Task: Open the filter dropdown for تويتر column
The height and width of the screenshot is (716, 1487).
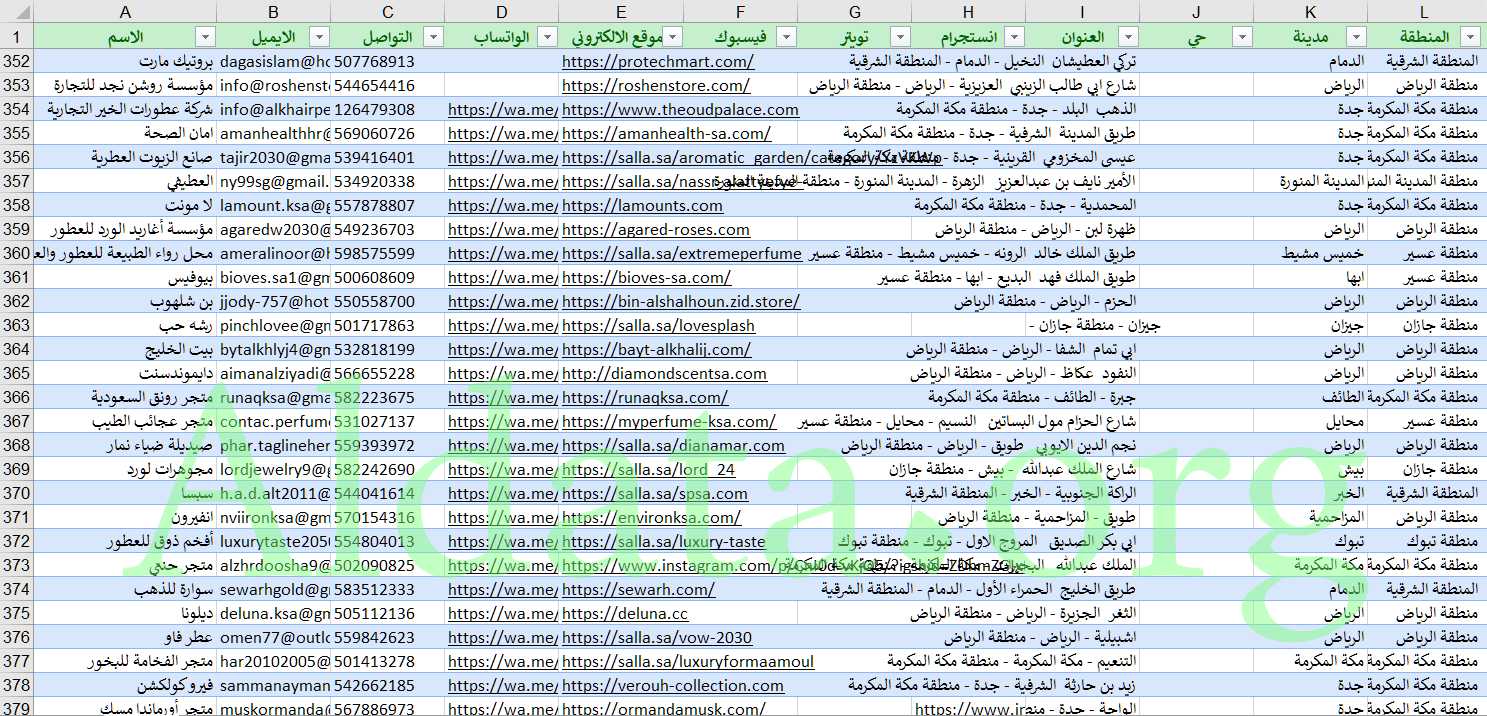Action: pyautogui.click(x=900, y=37)
